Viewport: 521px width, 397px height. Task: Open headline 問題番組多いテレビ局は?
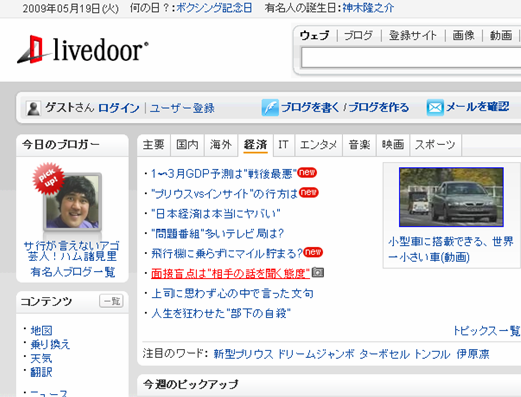[x=217, y=234]
